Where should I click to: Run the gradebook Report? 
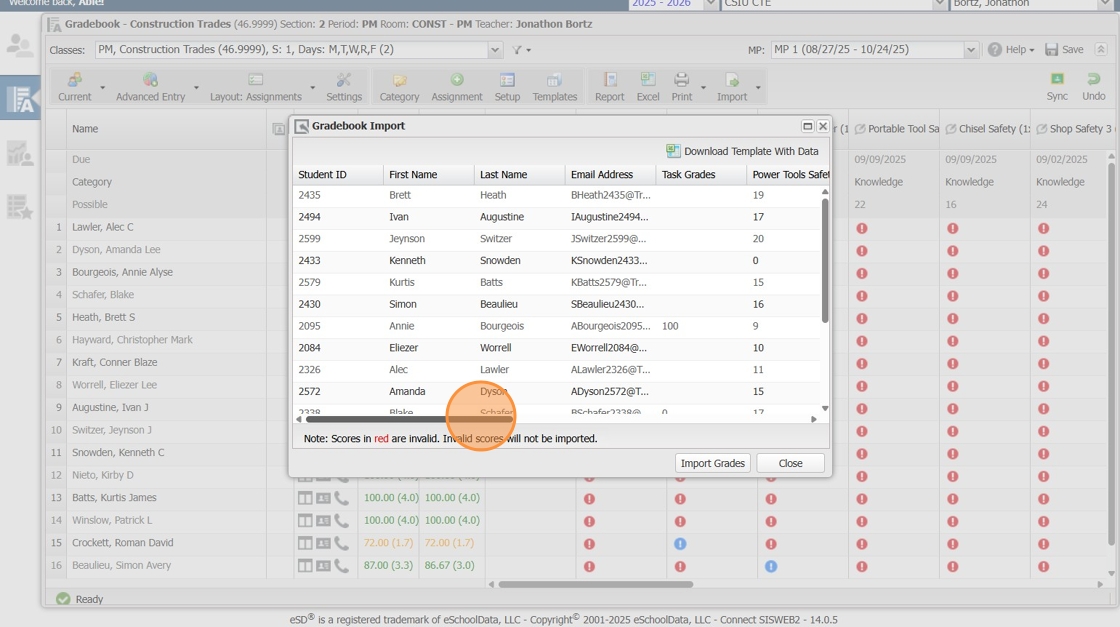[609, 87]
